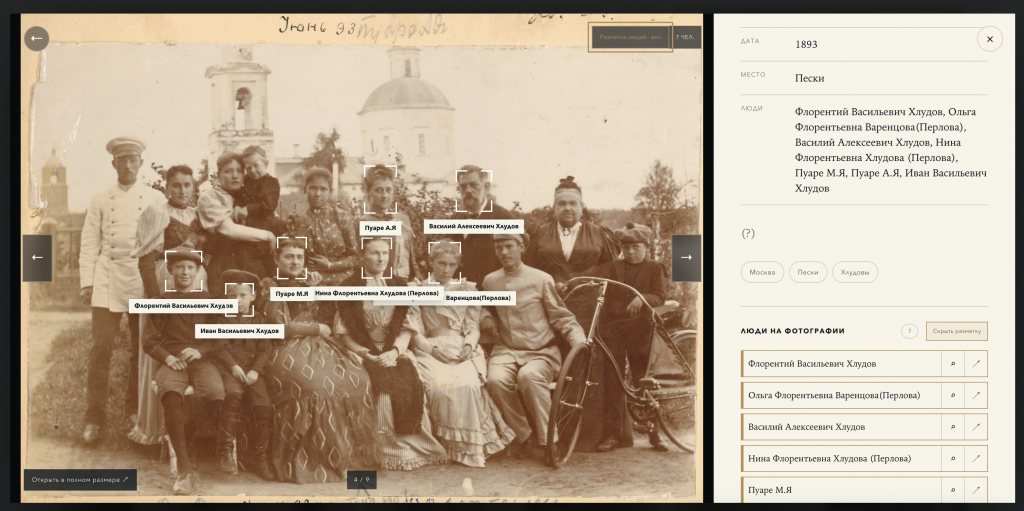Open Василий Алексеевич Хлудов profile arrow icon
This screenshot has height=511, width=1024.
(976, 427)
